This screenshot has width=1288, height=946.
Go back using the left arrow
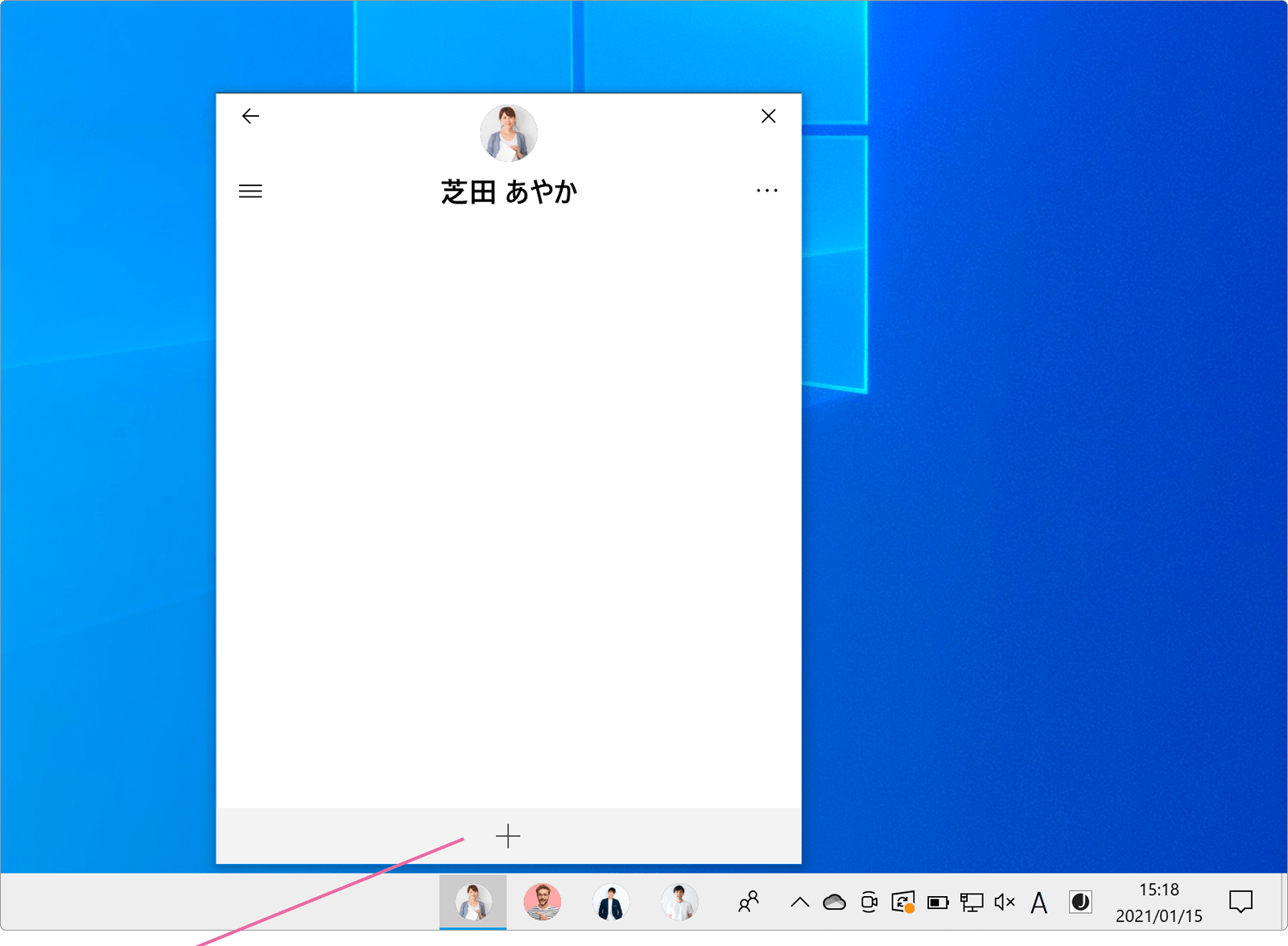(x=250, y=116)
